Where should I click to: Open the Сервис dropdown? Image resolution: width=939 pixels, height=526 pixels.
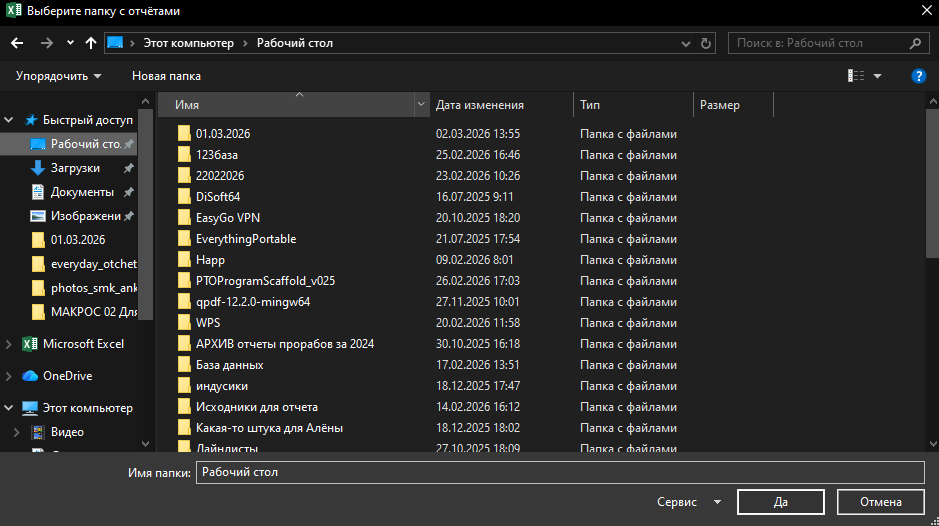tap(689, 501)
